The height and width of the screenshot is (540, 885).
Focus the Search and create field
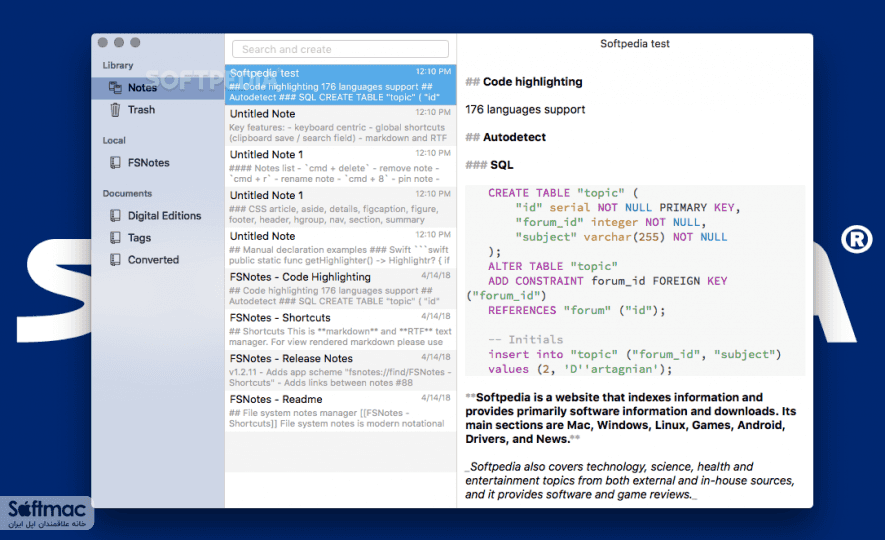[340, 49]
